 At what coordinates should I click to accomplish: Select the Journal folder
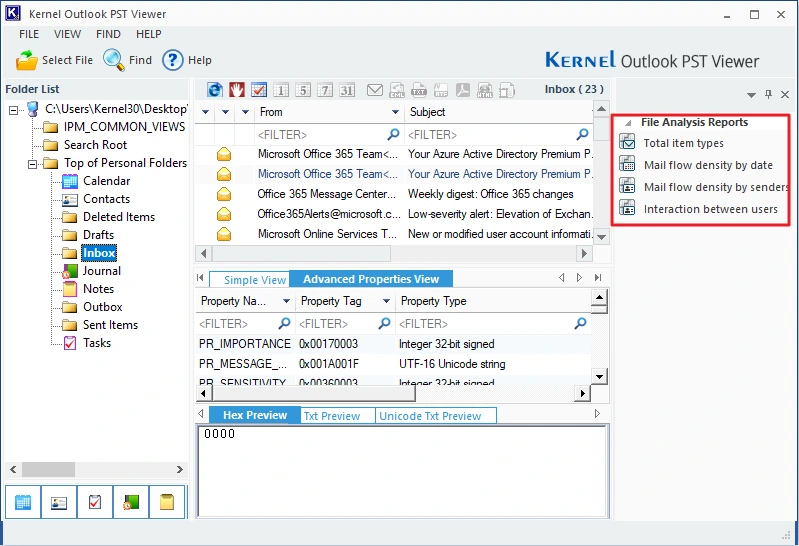click(101, 271)
